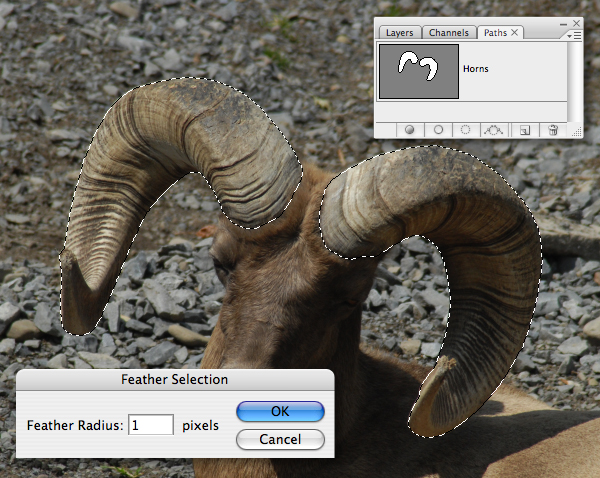Select the Horns path name
Viewport: 600px width, 478px height.
click(476, 69)
